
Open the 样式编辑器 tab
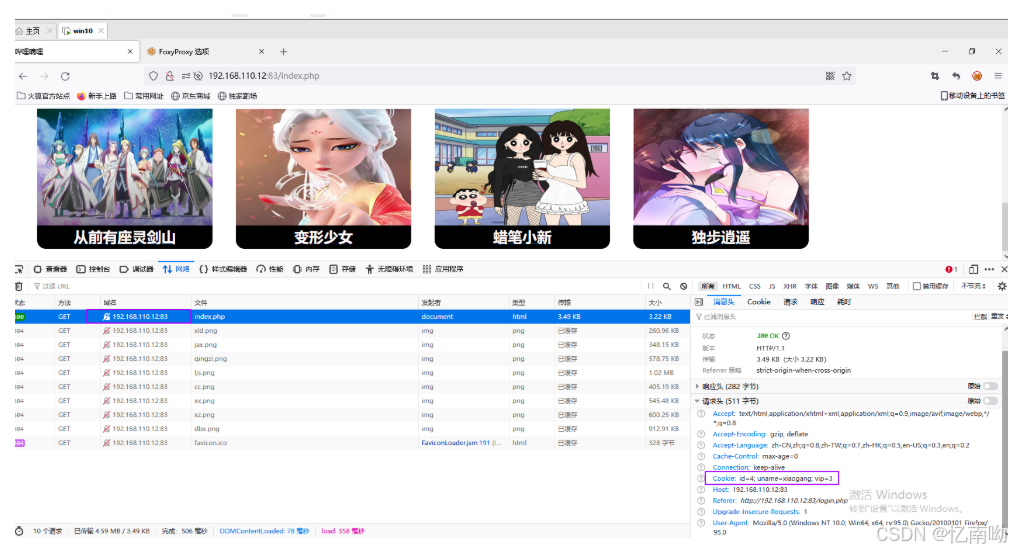tap(223, 269)
